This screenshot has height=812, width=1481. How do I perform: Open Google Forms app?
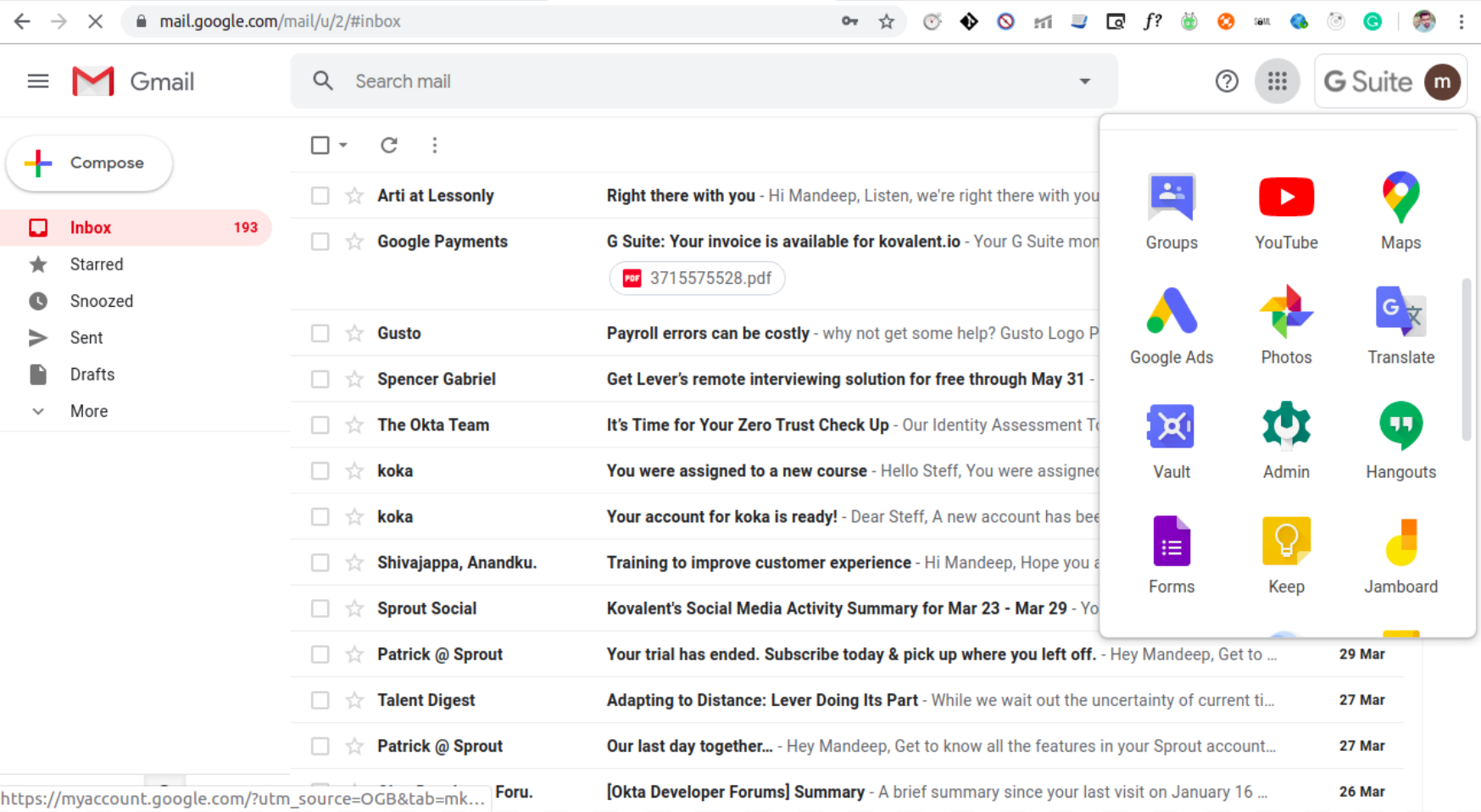1172,555
